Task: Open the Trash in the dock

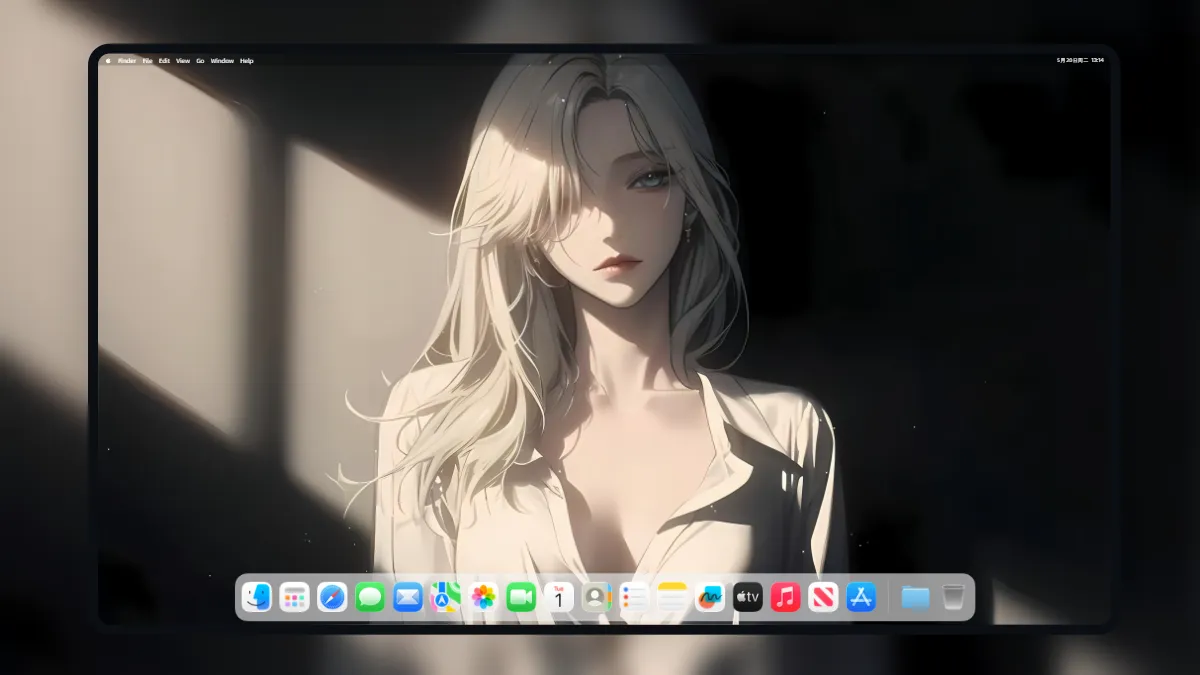Action: [x=953, y=598]
